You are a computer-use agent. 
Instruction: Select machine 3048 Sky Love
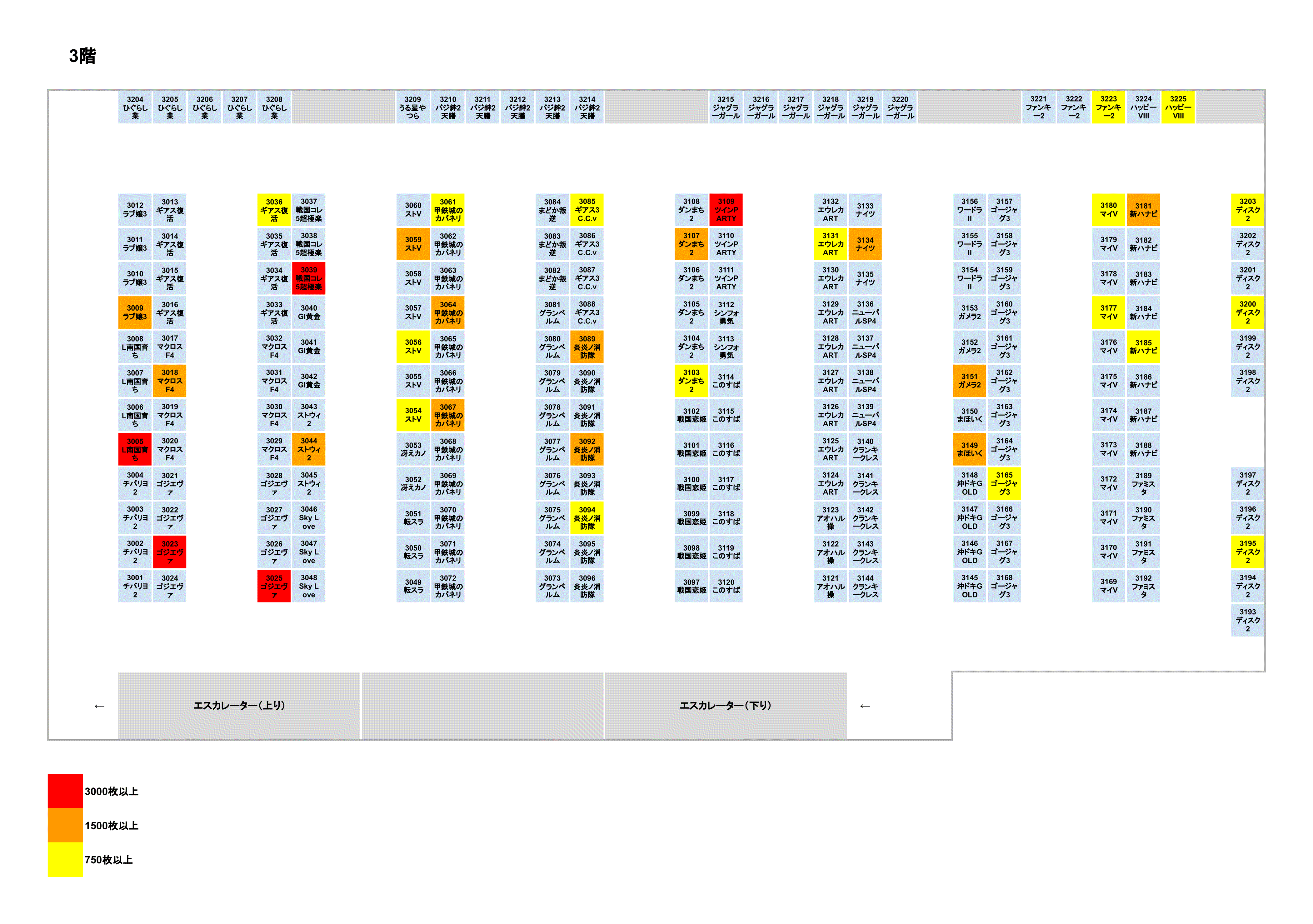(x=309, y=586)
